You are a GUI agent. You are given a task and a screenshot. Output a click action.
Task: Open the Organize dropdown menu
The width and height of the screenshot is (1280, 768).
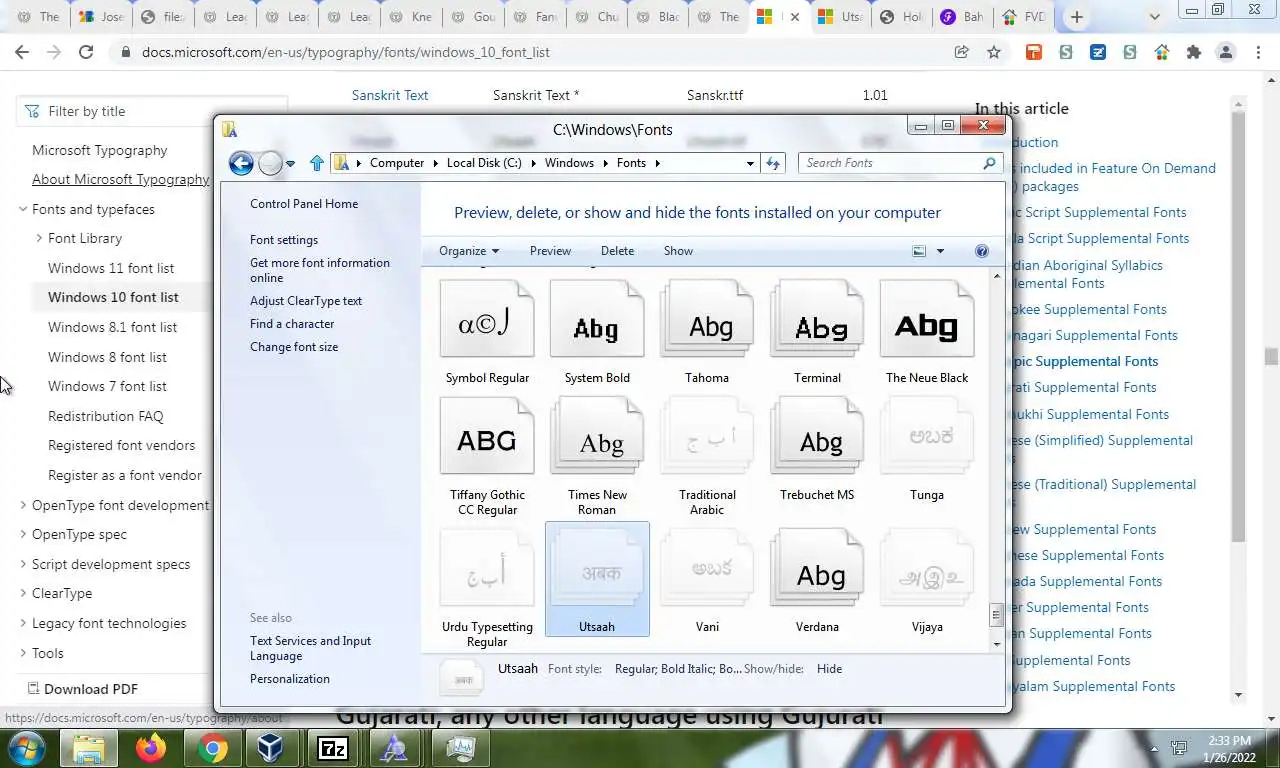(x=469, y=251)
